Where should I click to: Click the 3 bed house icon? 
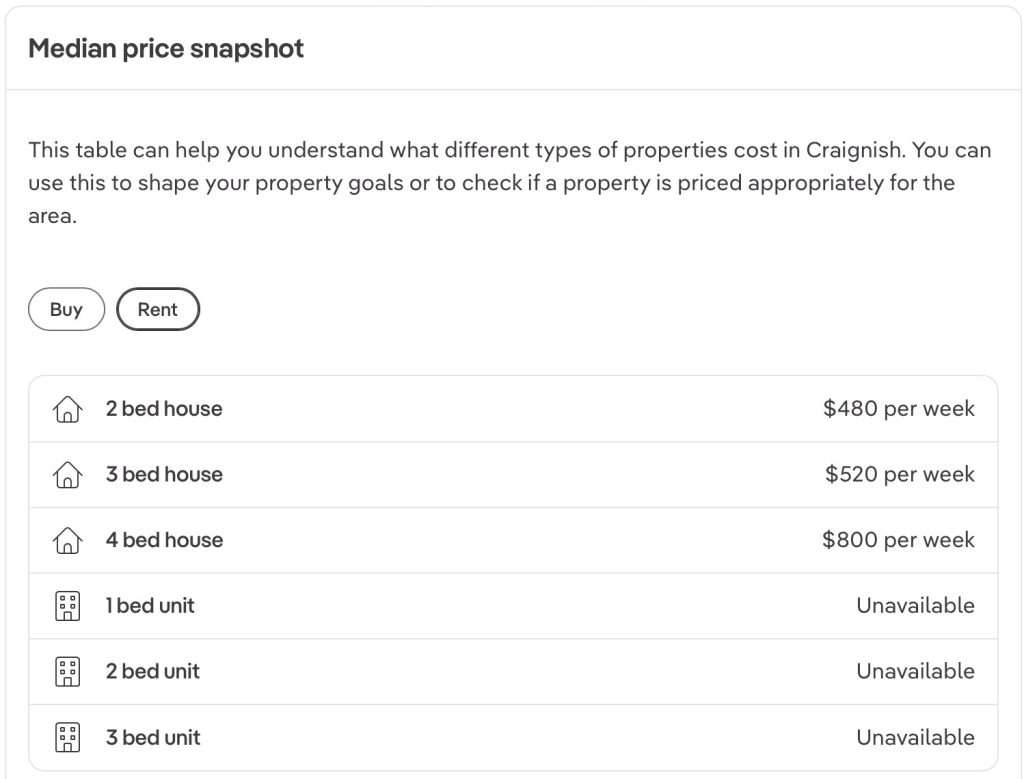66,475
